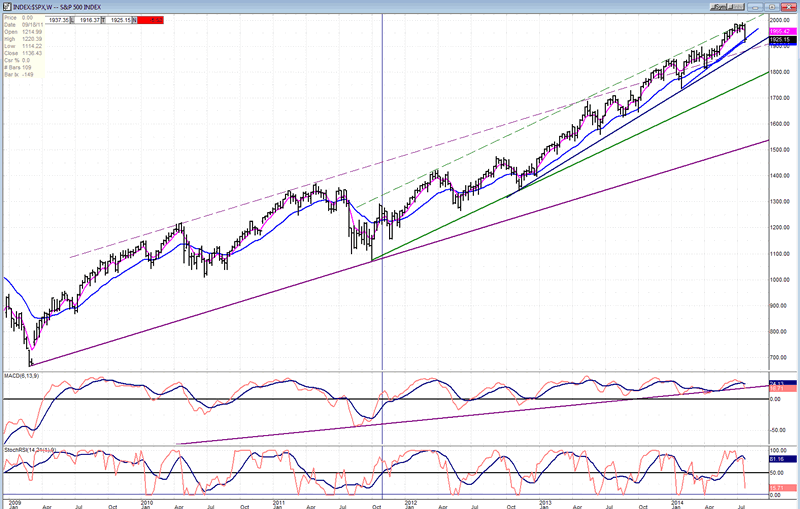Click the red net change cell
800x509 pixels.
point(151,20)
